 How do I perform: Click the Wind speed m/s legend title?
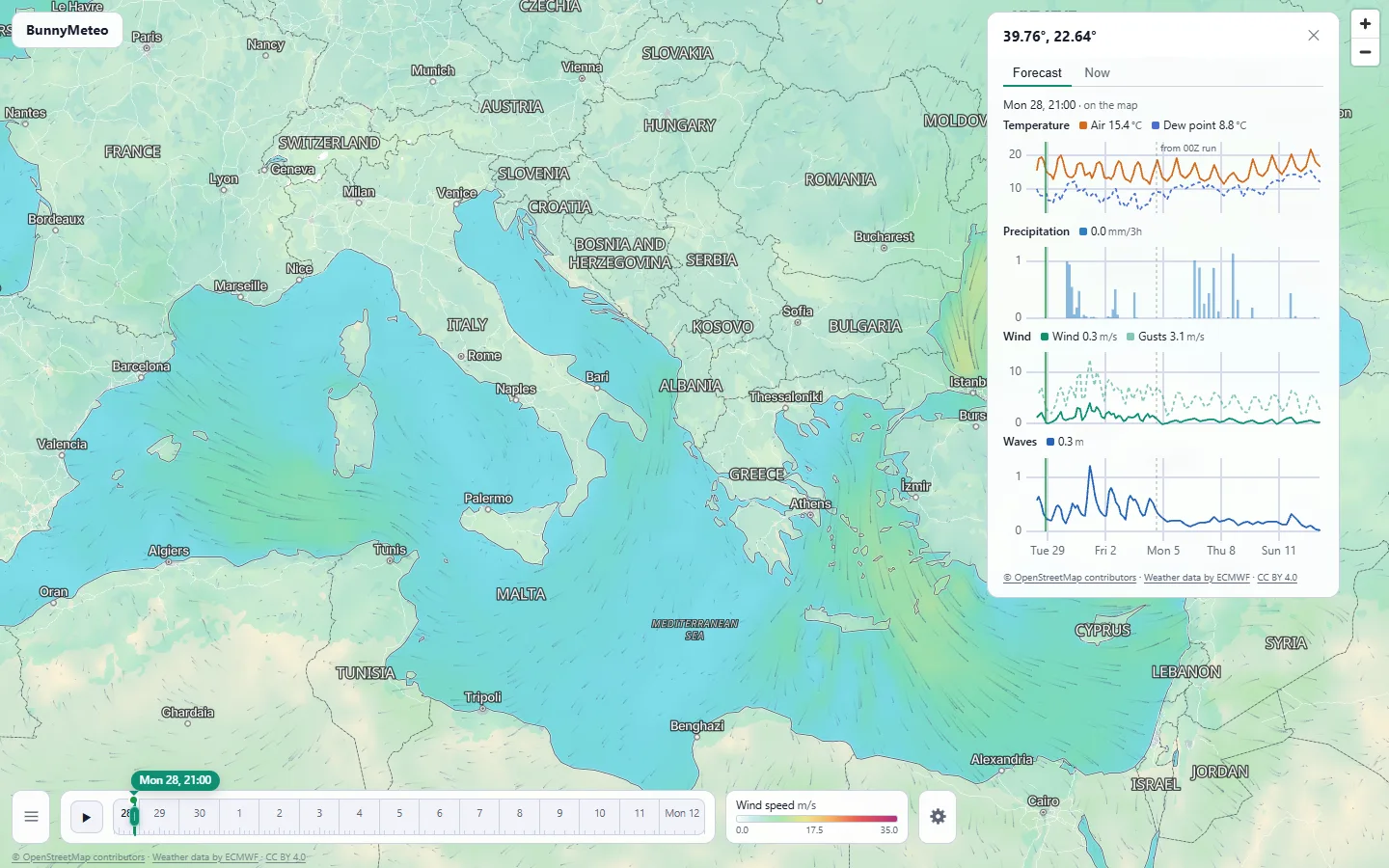click(776, 805)
